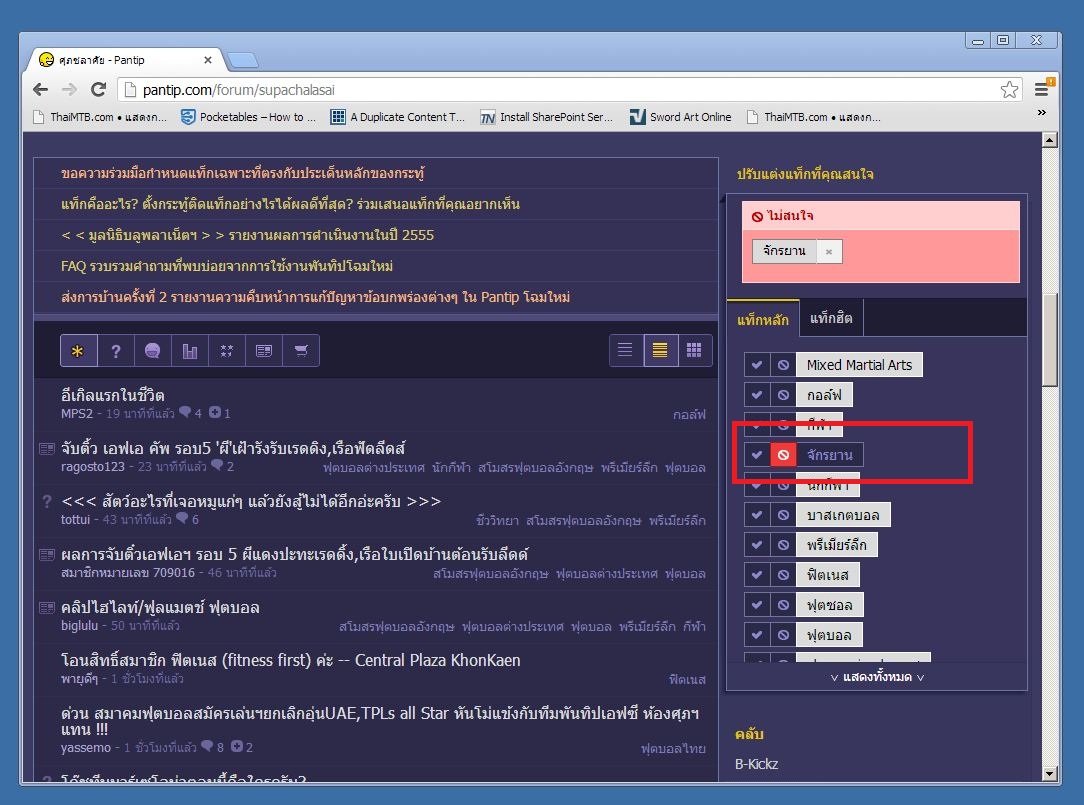This screenshot has width=1084, height=805.
Task: Ignore the ฟุตซอล tag
Action: tap(783, 604)
